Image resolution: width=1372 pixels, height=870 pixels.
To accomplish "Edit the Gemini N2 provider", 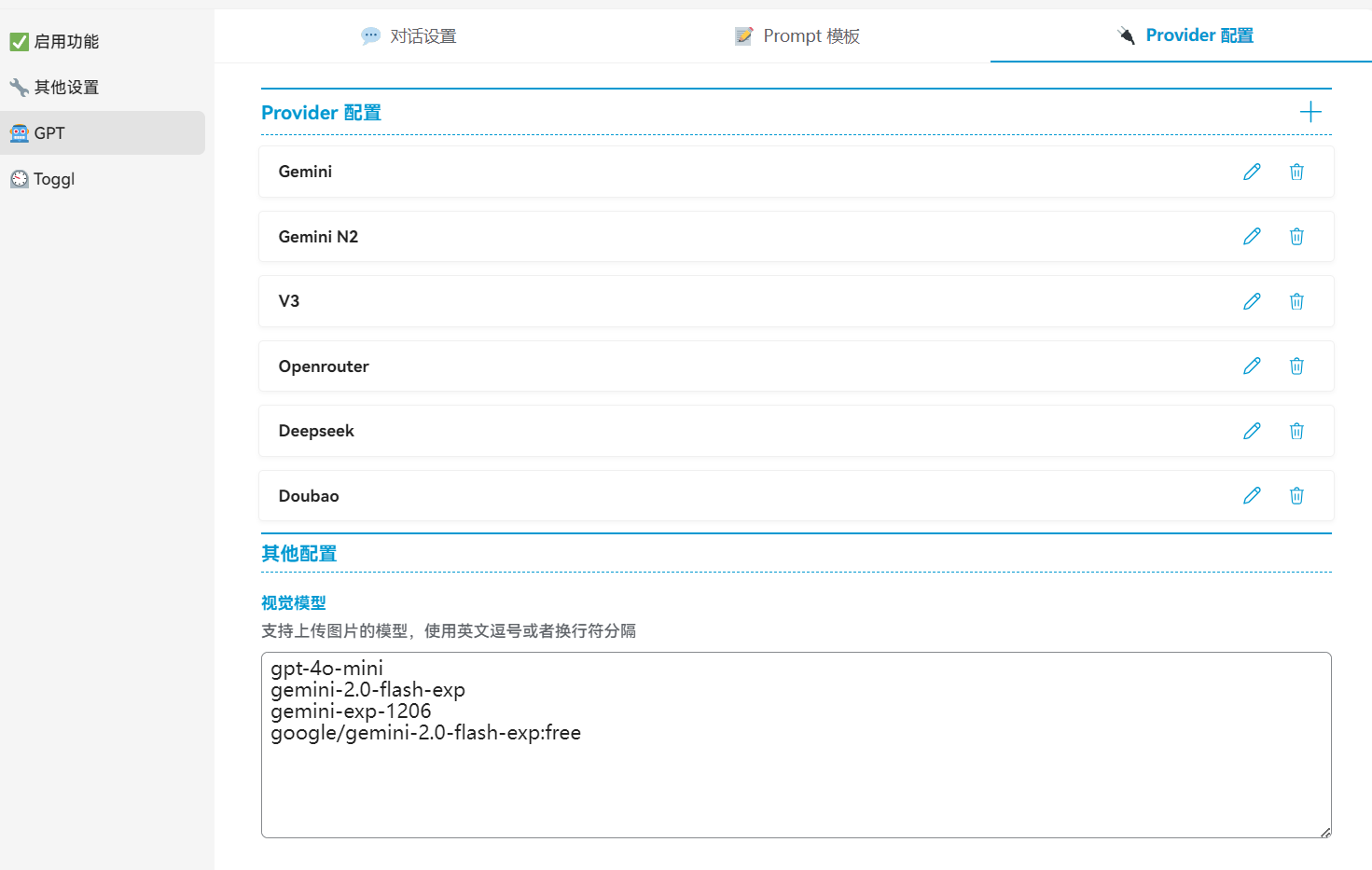I will pos(1252,236).
